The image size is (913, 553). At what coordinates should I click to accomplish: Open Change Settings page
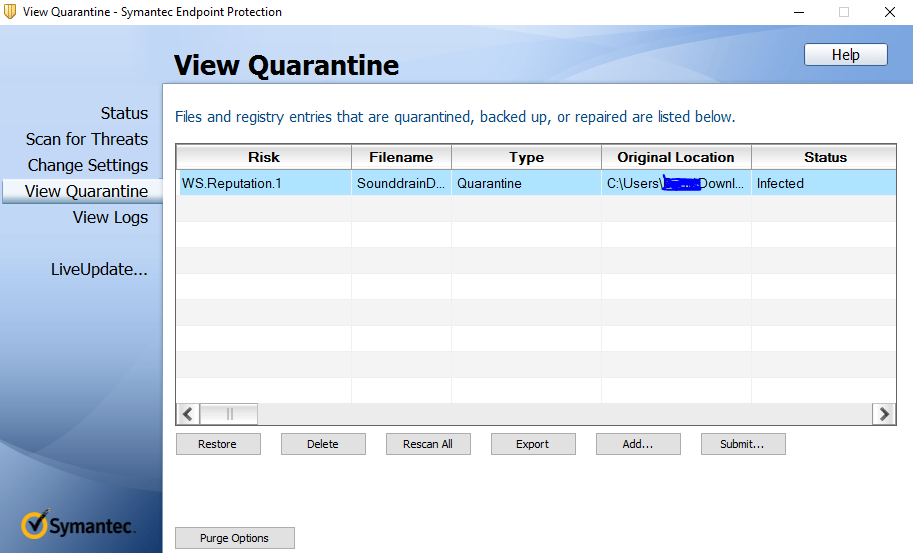(x=88, y=165)
